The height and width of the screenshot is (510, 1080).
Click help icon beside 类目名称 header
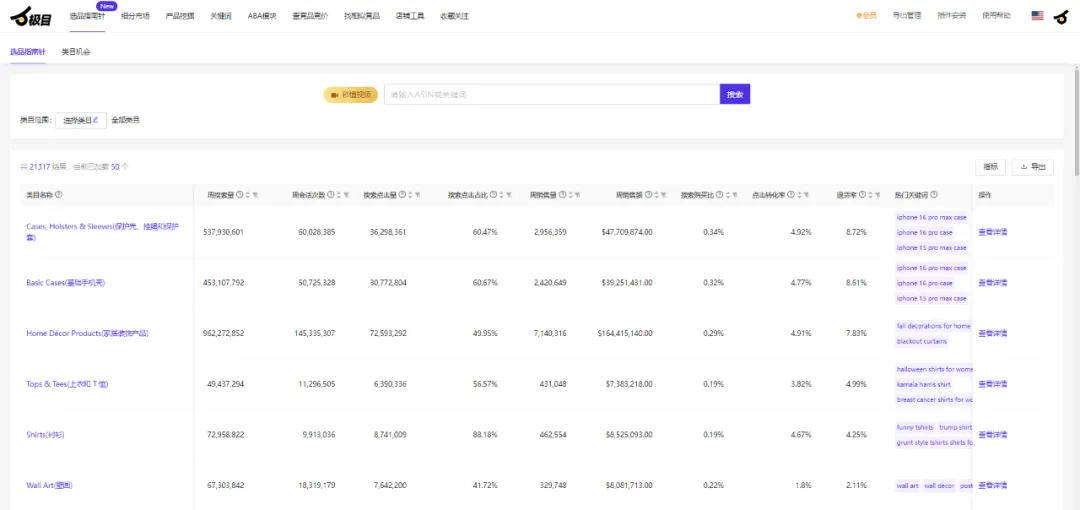[59, 195]
